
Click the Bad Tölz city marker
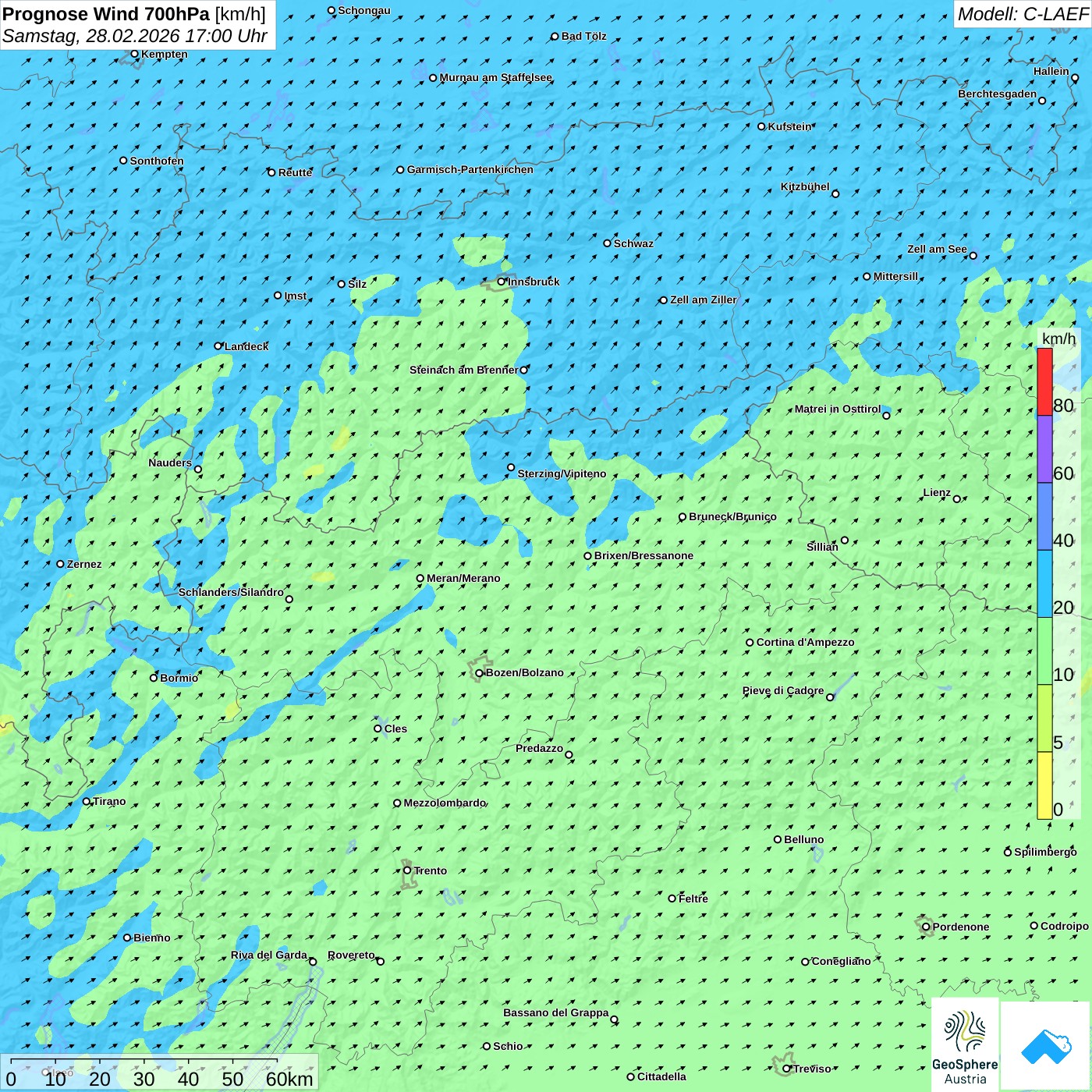555,36
